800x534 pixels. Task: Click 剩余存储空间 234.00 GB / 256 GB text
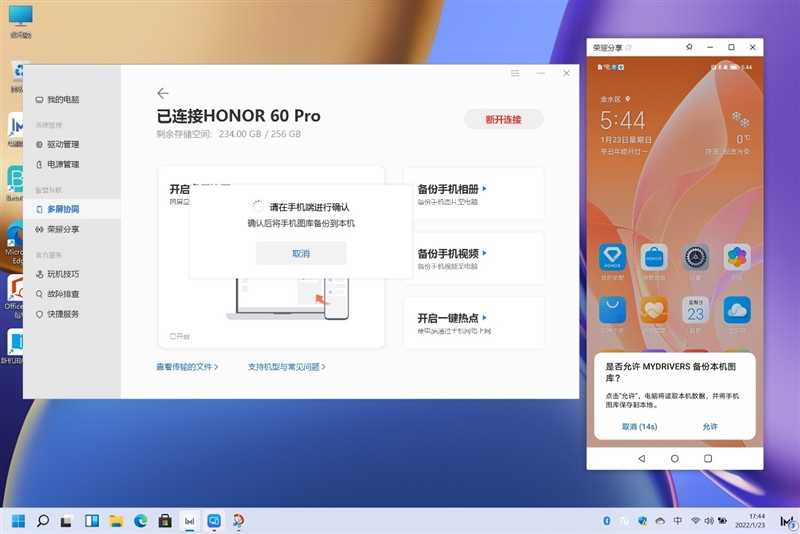(229, 134)
